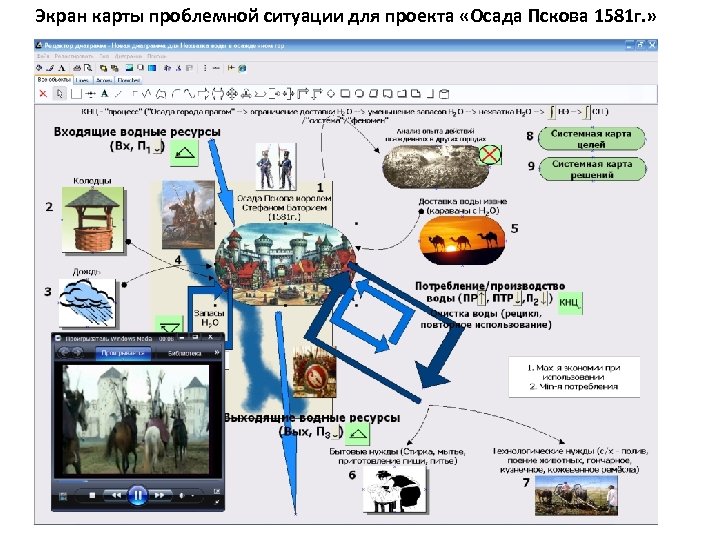This screenshot has width=720, height=540.
Task: Select the S-curve line tool
Action: tap(189, 94)
